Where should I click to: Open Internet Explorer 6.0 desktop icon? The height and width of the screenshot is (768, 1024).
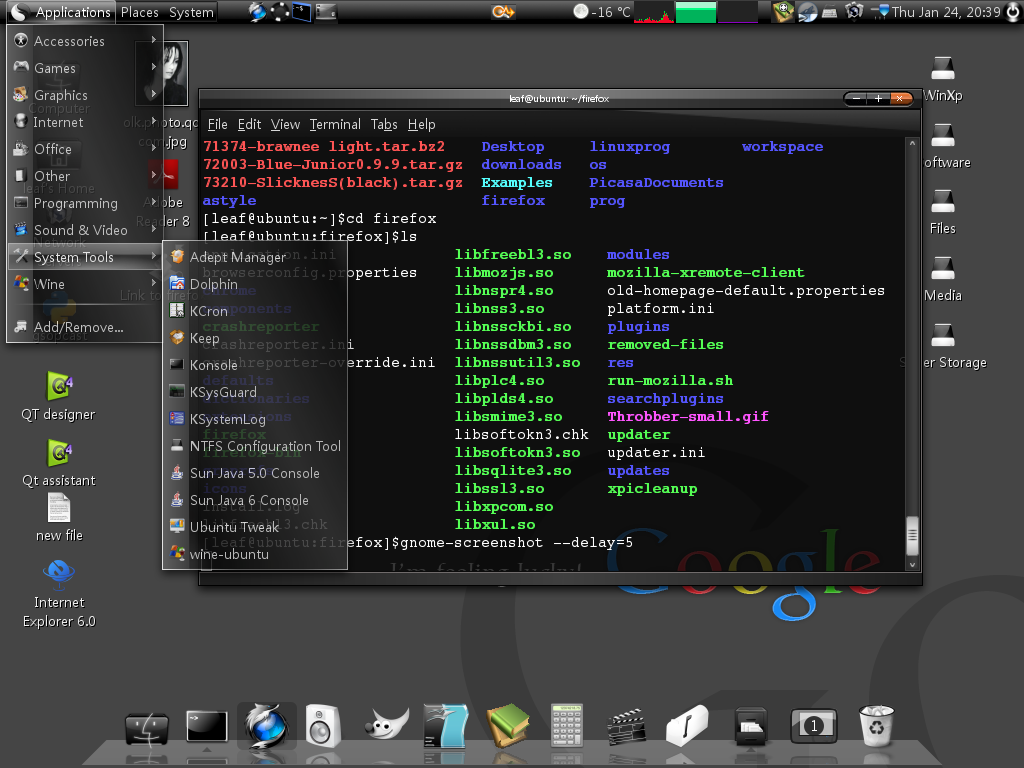[x=59, y=594]
